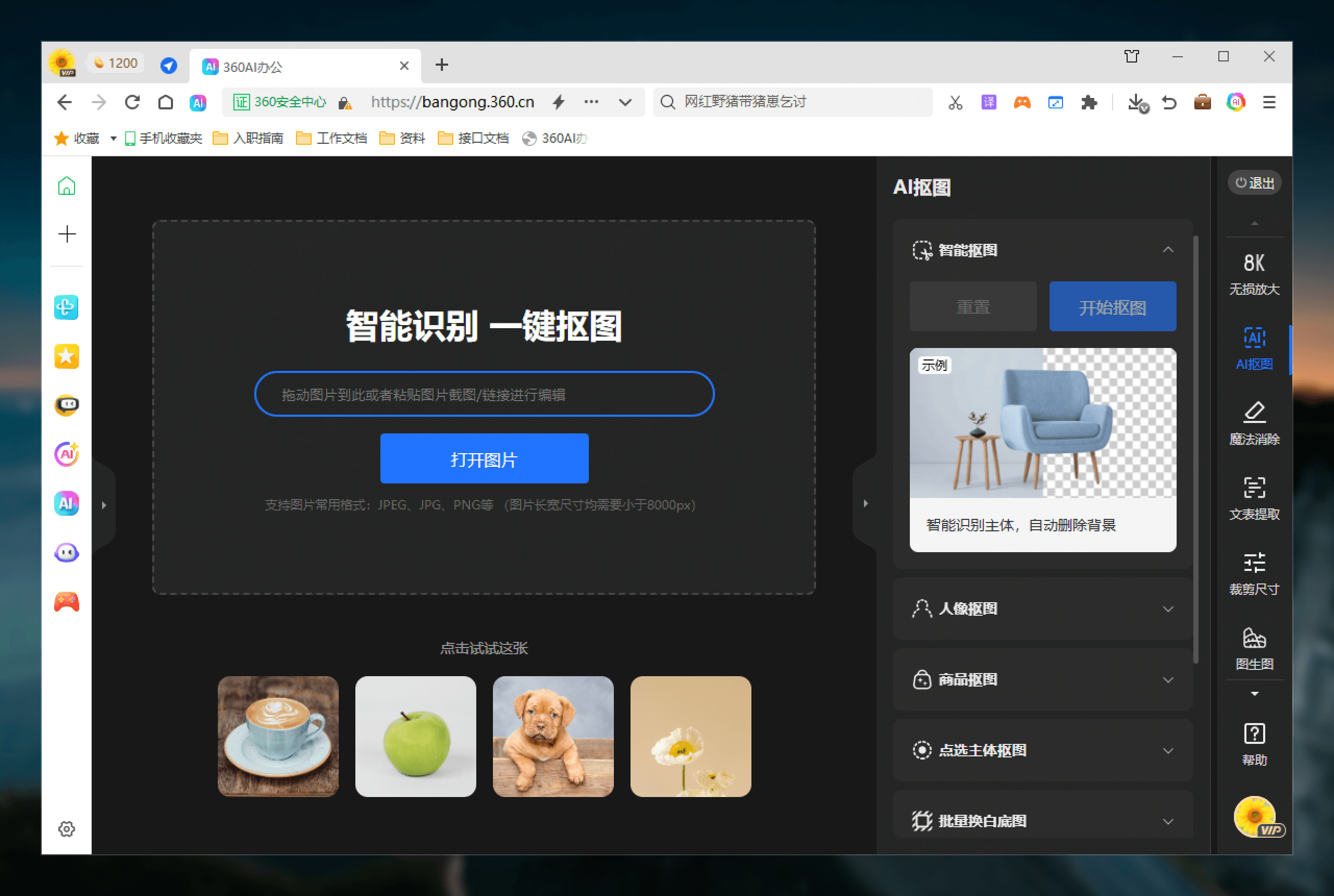
Task: Expand the 商品抠图 section
Action: click(x=1168, y=679)
